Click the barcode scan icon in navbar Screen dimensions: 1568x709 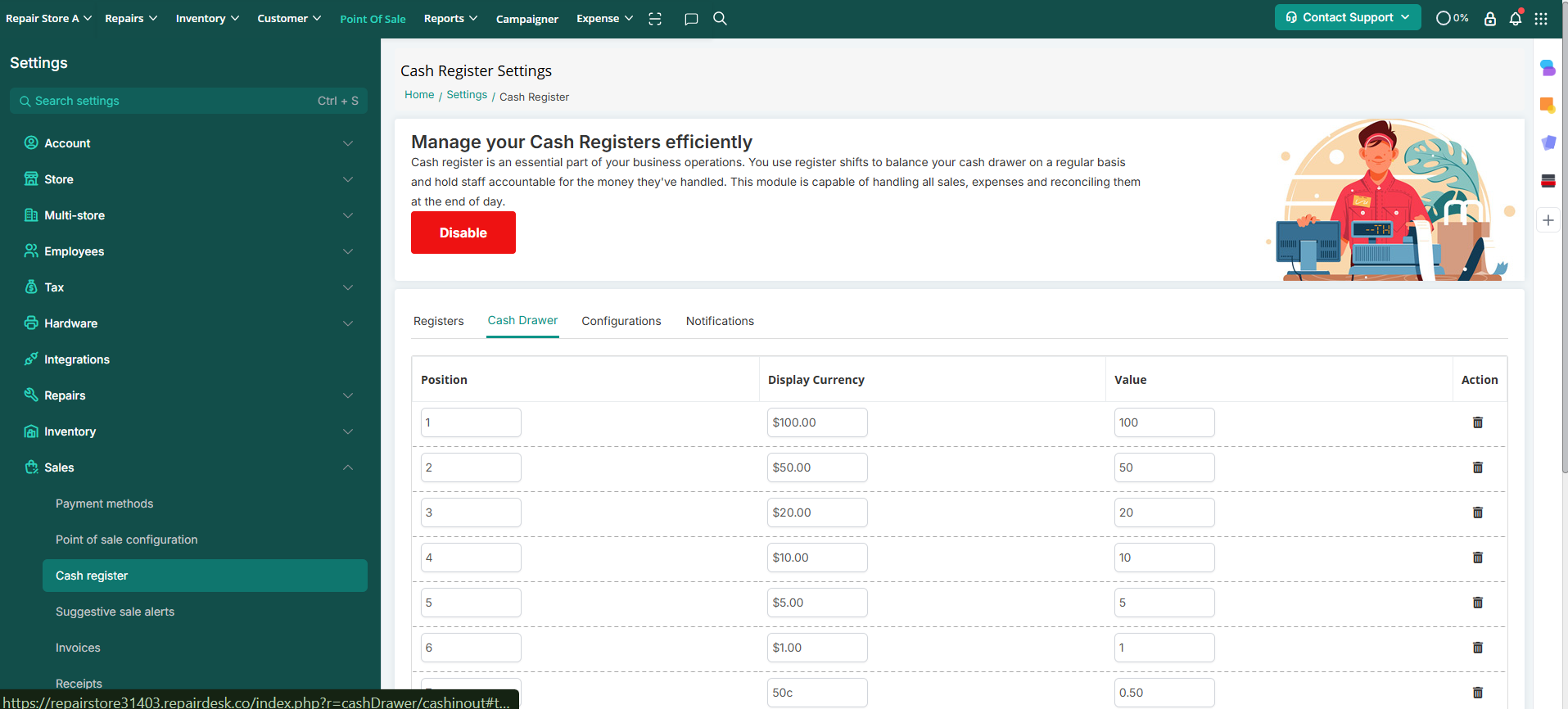655,19
